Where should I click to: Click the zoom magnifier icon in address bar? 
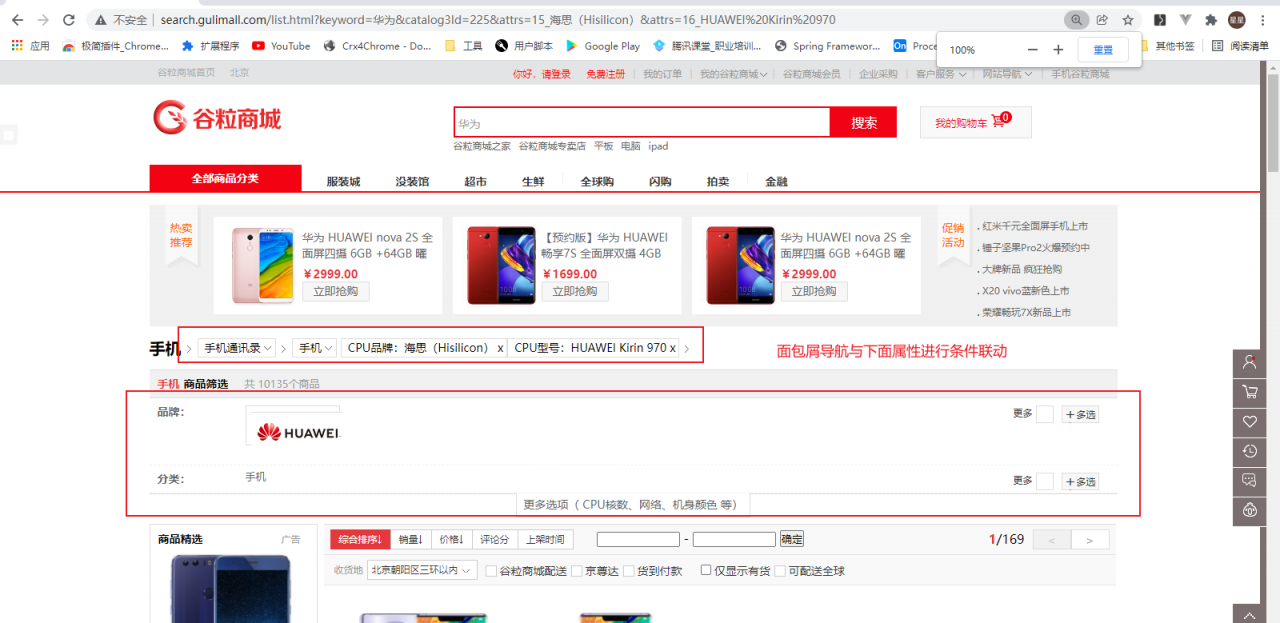coord(1076,20)
